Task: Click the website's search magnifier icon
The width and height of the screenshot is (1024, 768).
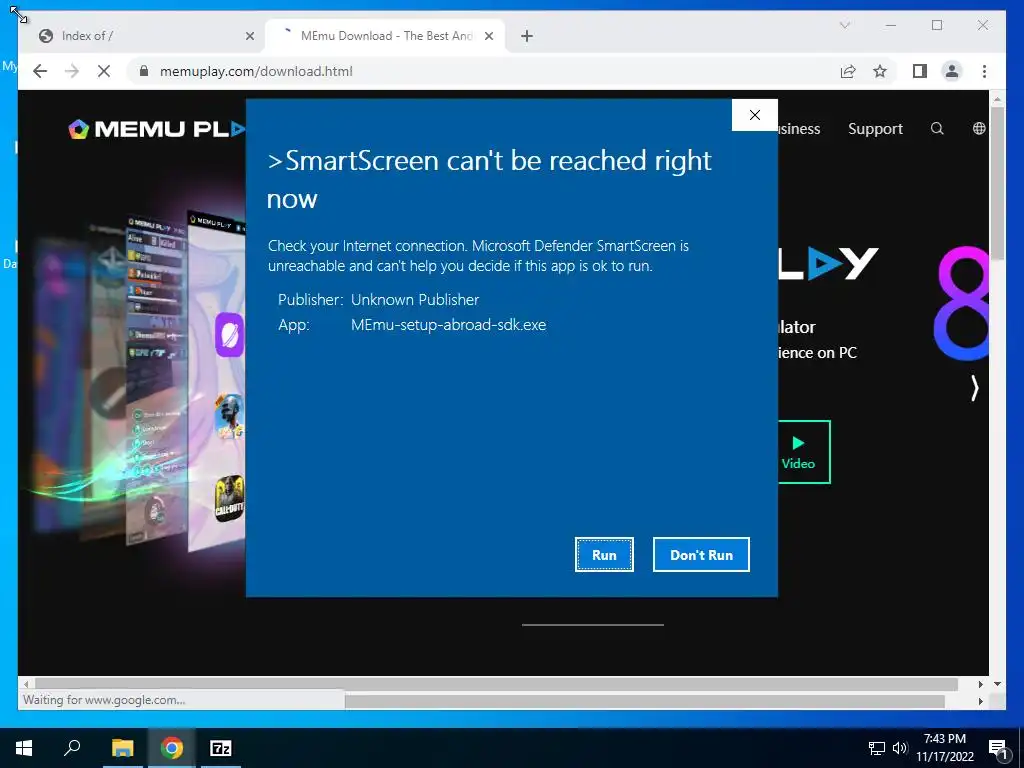Action: point(937,129)
